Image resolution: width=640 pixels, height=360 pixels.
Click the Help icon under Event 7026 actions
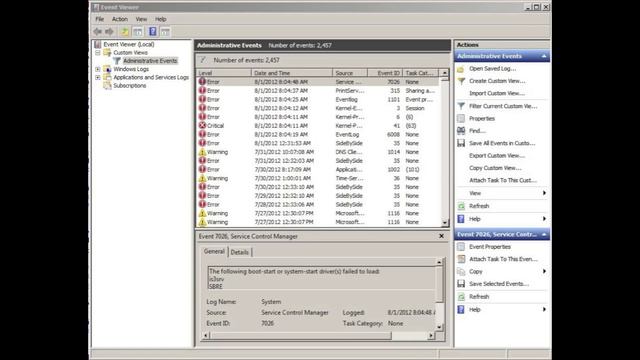461,310
